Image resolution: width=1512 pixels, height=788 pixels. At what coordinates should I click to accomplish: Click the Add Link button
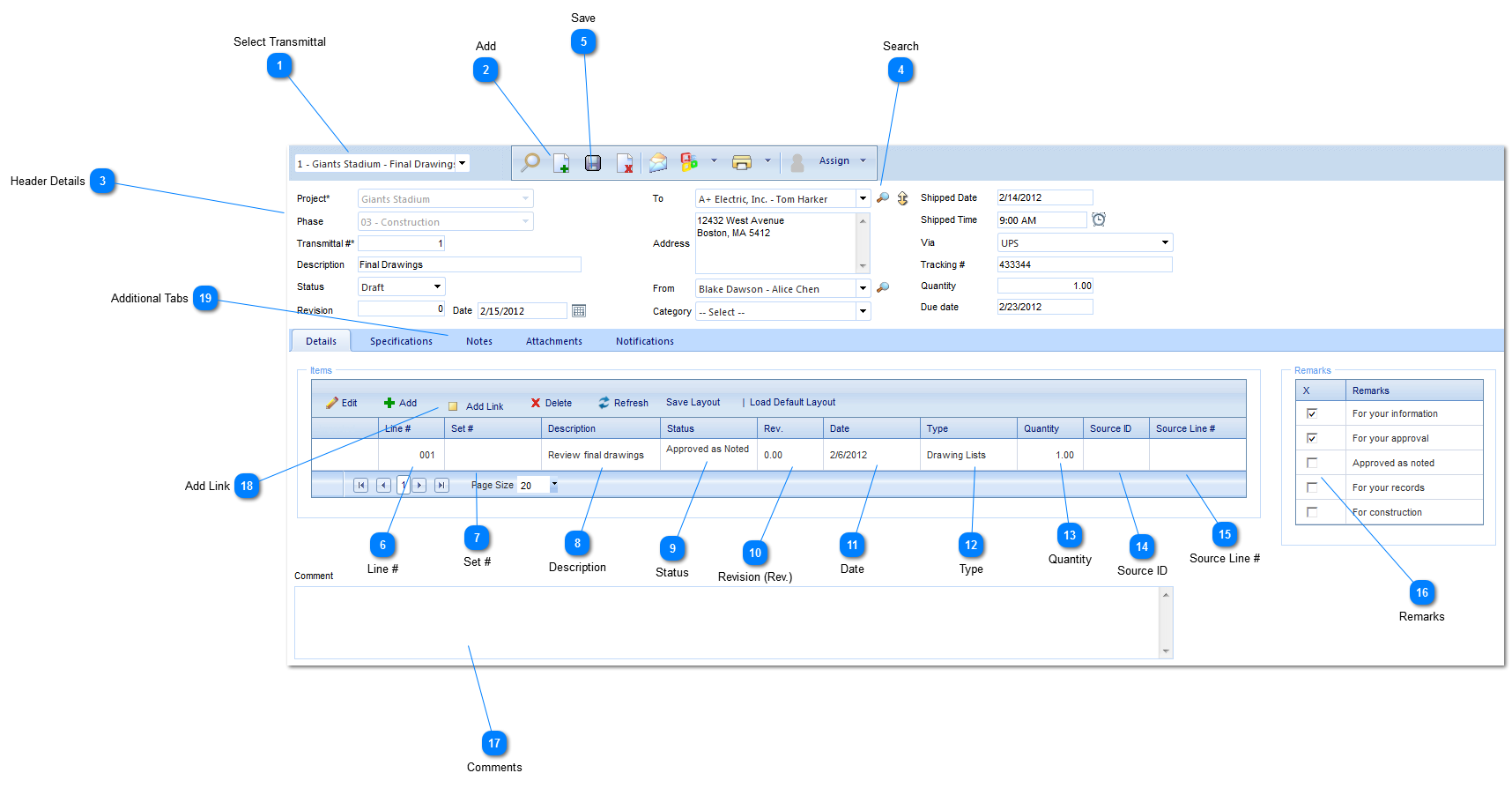point(476,406)
